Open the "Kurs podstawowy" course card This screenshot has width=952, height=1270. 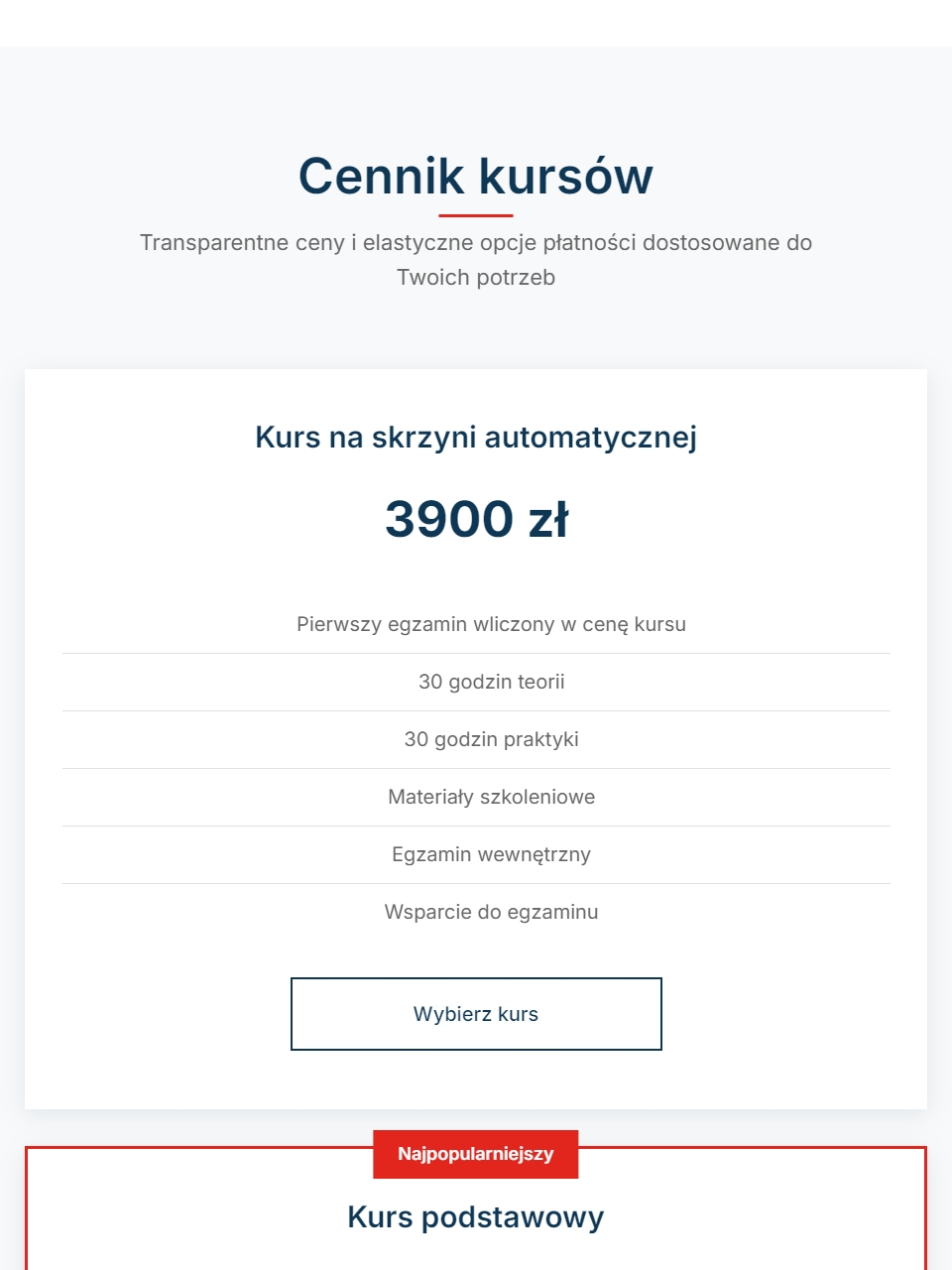476,1216
